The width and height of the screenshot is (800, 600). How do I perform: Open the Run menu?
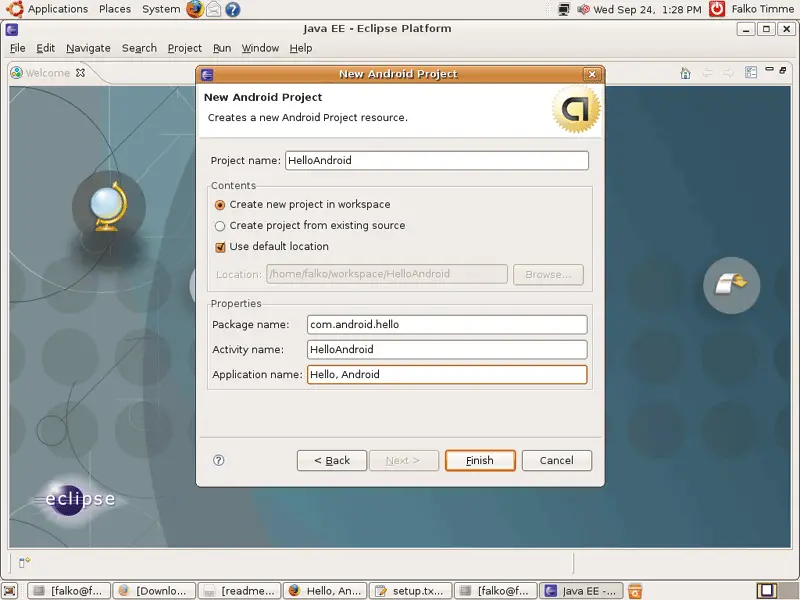(222, 48)
